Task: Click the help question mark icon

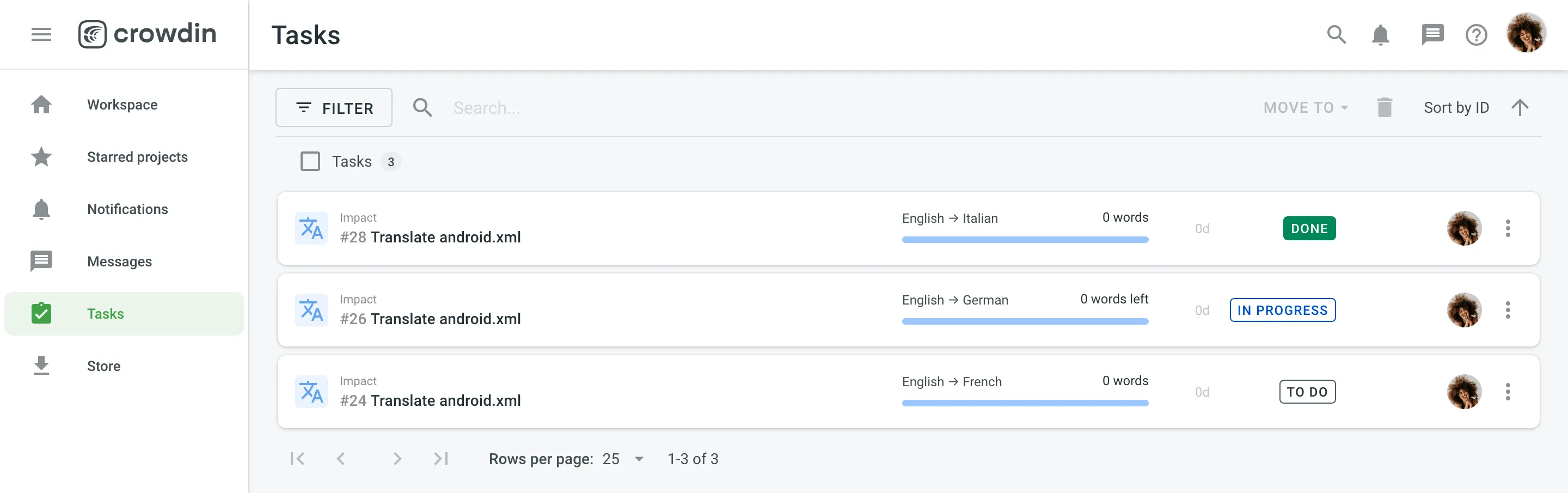Action: 1475,35
